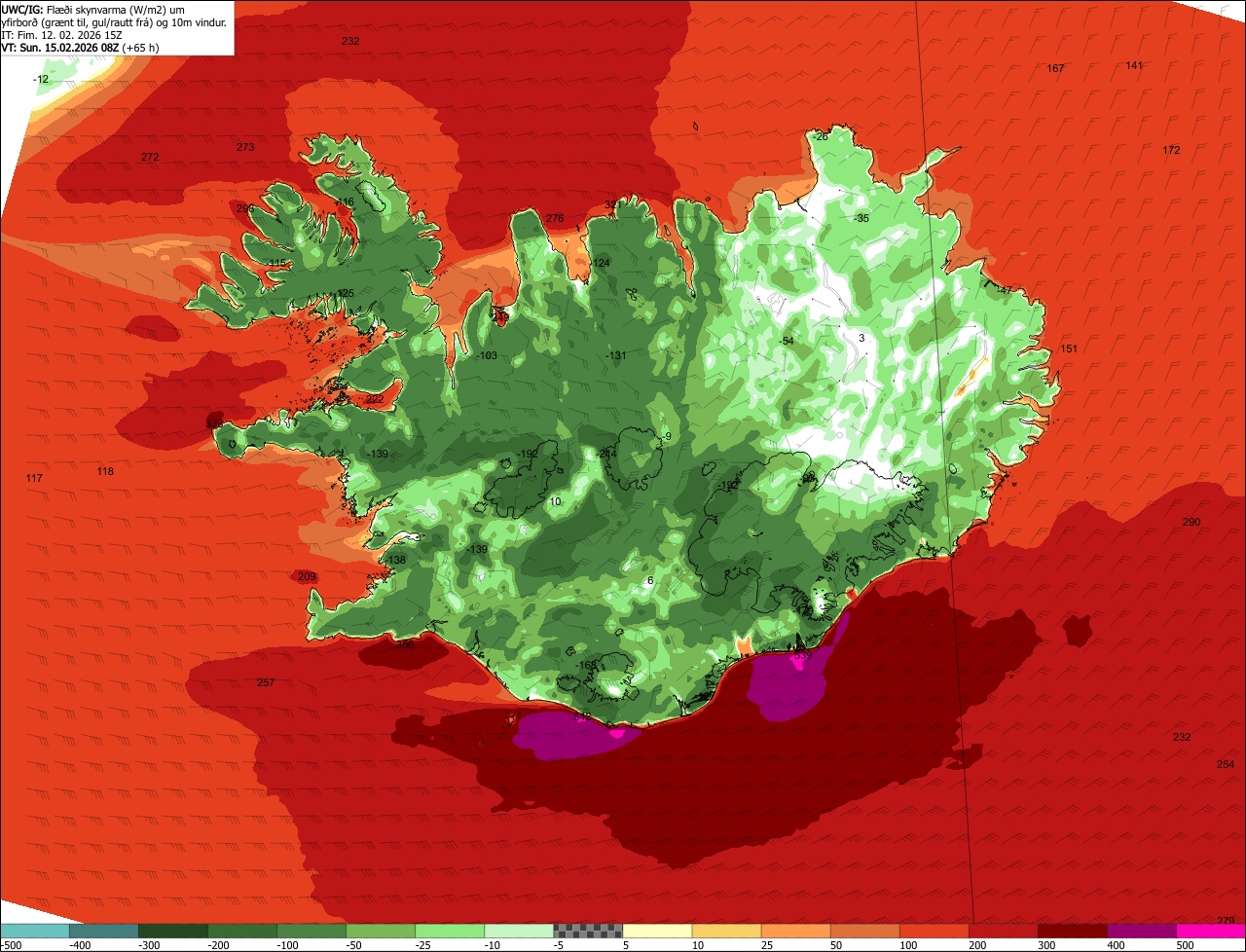Select the map value '141'
This screenshot has height=952, width=1246.
click(x=1134, y=66)
